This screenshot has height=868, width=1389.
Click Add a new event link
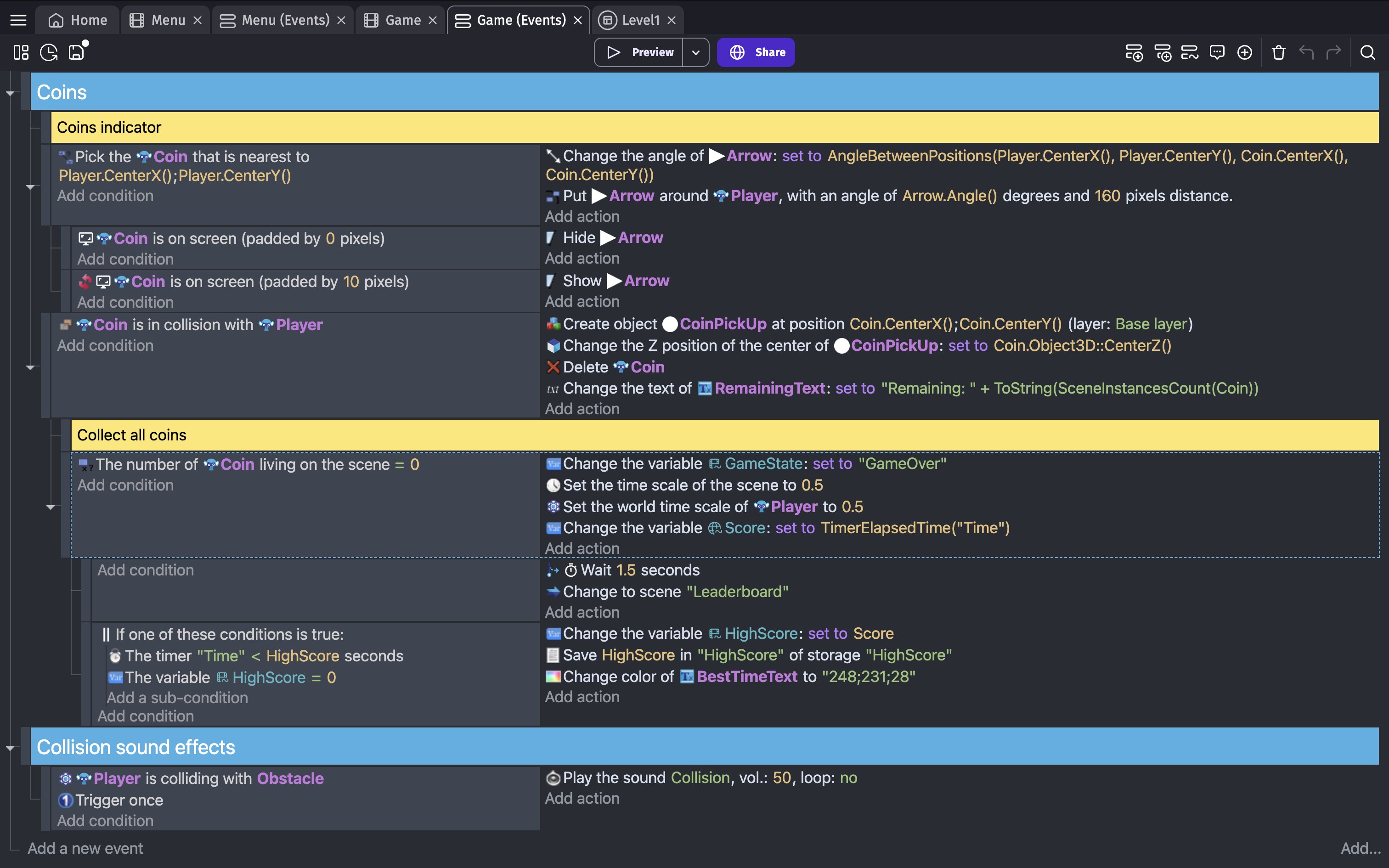tap(85, 848)
